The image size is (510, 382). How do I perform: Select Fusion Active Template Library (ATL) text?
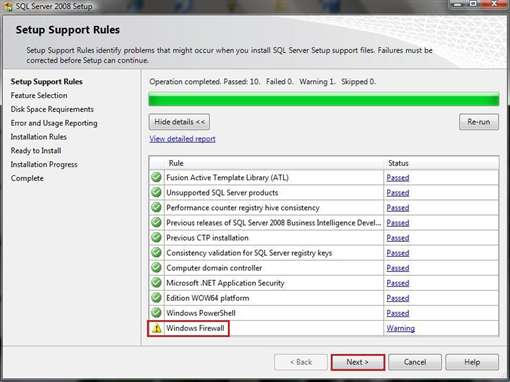click(227, 178)
